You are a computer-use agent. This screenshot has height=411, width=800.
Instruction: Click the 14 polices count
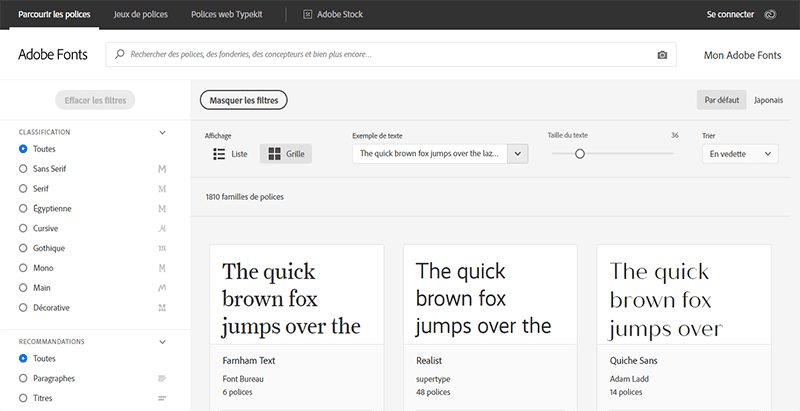click(626, 392)
